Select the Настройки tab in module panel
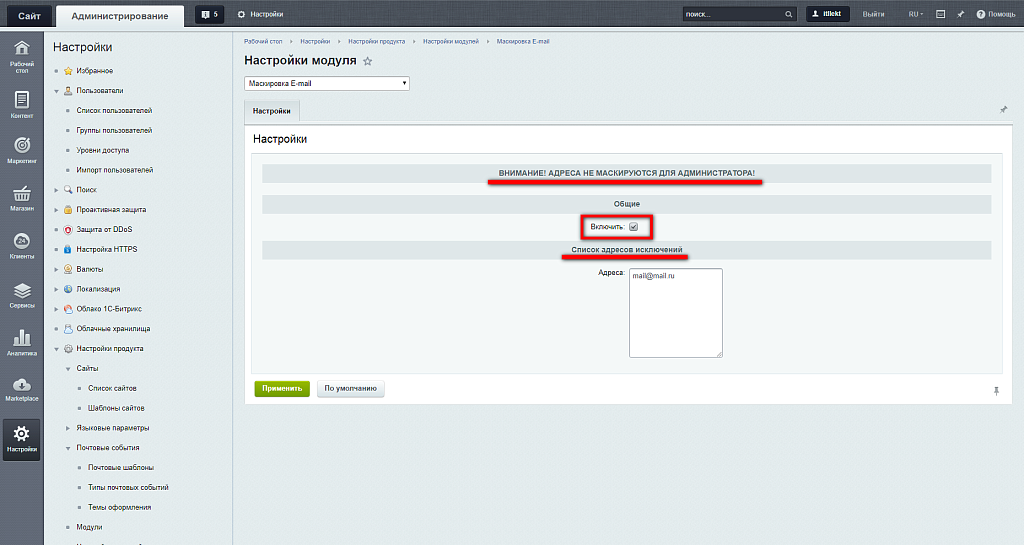Viewport: 1024px width, 545px height. 272,110
